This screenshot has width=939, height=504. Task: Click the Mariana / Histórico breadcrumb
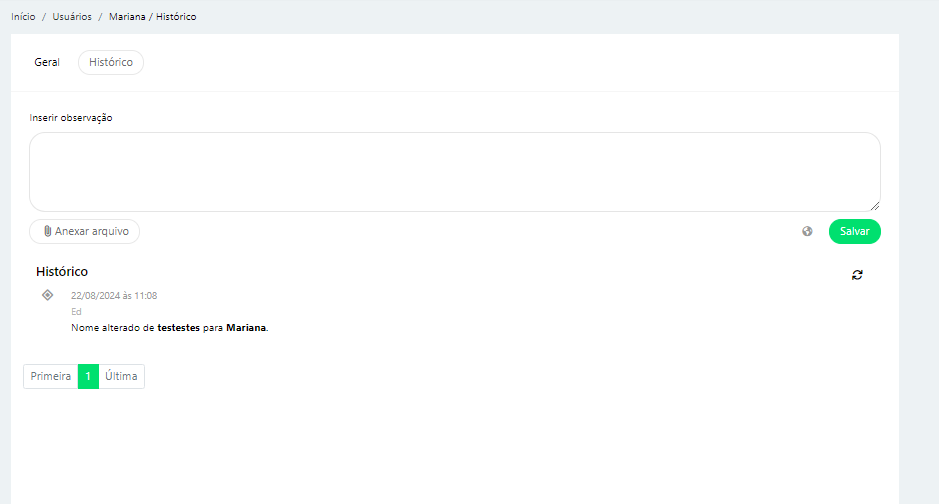coord(152,17)
